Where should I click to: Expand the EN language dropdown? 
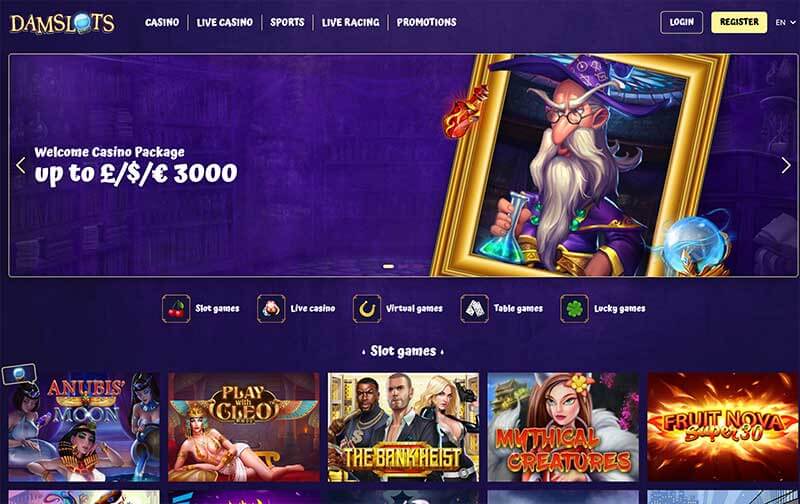tap(785, 22)
